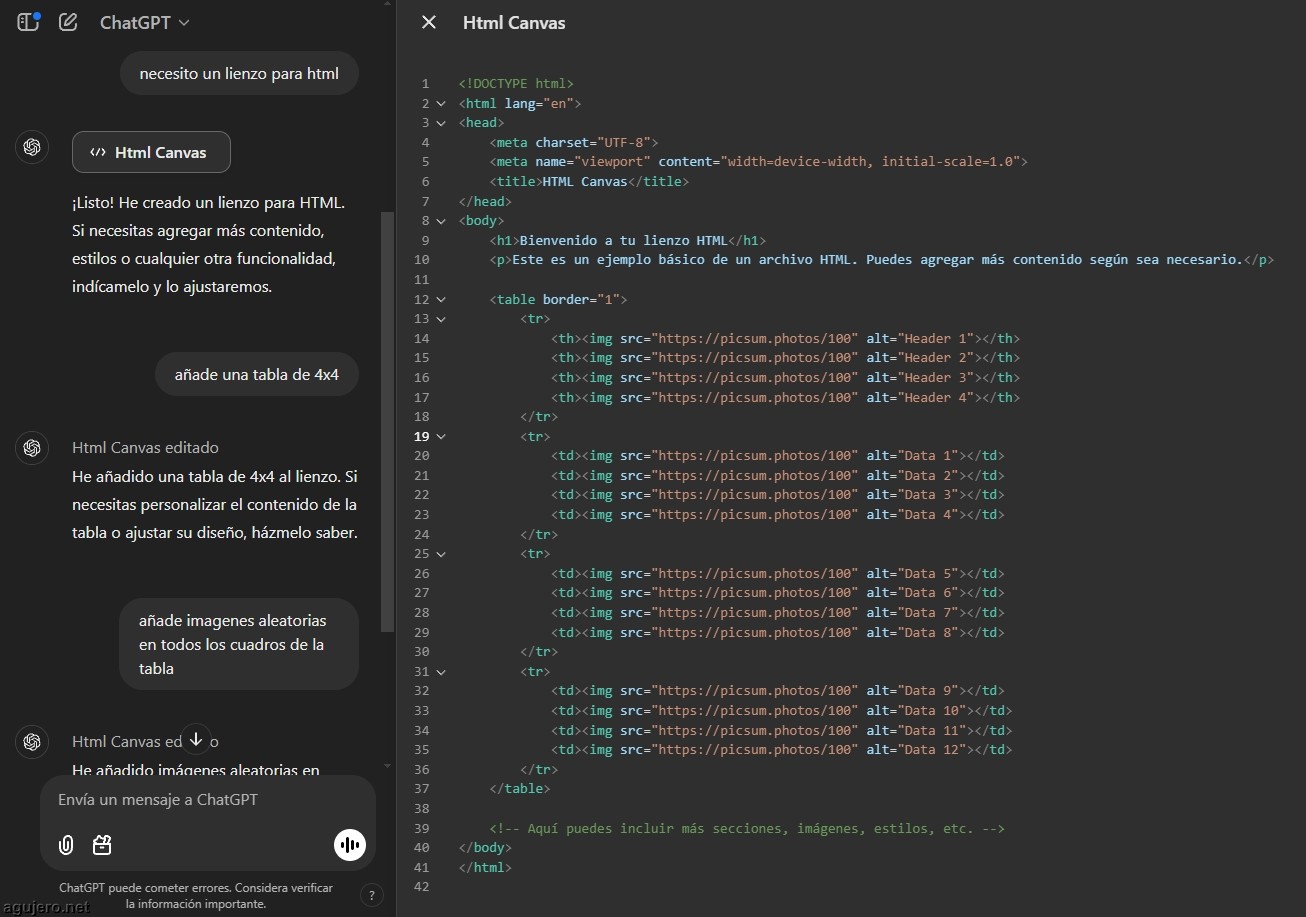Start voice mode with the waveform button
1306x917 pixels.
tap(350, 845)
